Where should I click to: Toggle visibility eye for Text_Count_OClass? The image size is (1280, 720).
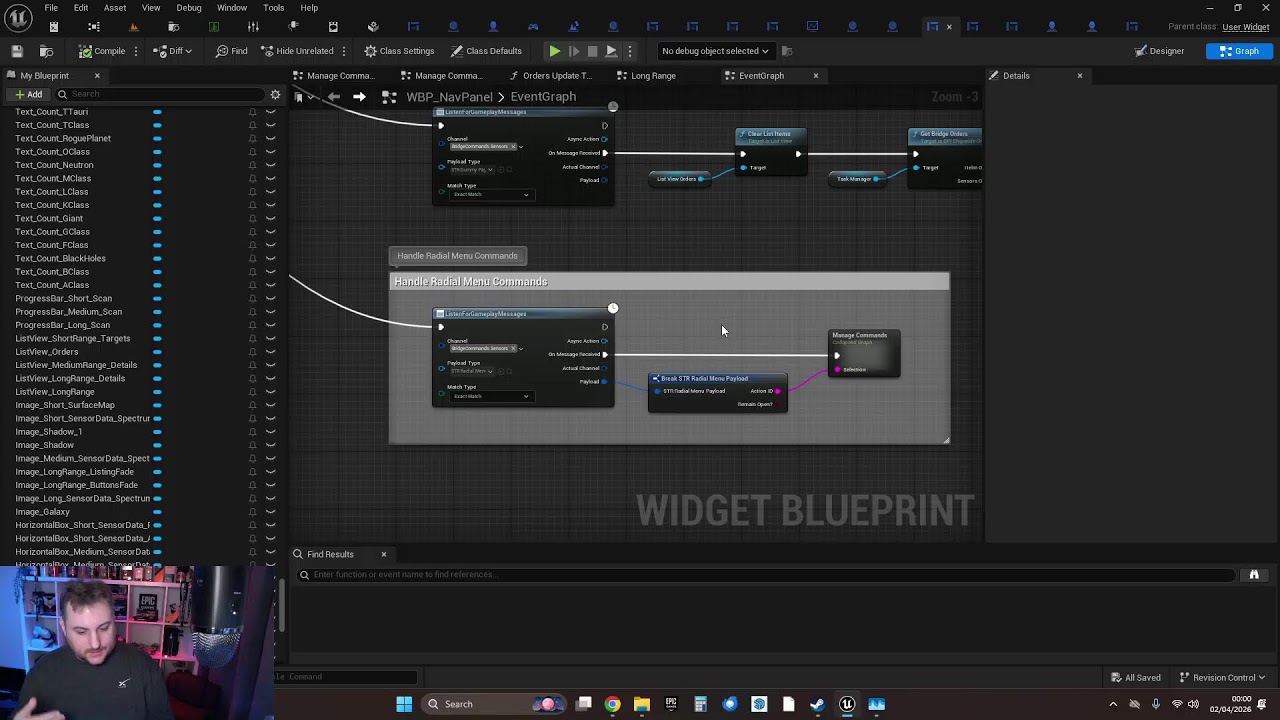click(270, 152)
